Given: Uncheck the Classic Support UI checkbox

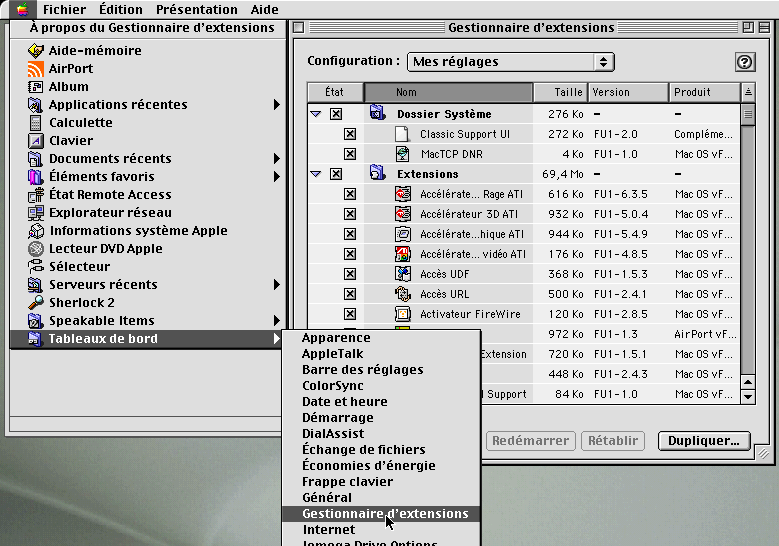Looking at the screenshot, I should [350, 134].
